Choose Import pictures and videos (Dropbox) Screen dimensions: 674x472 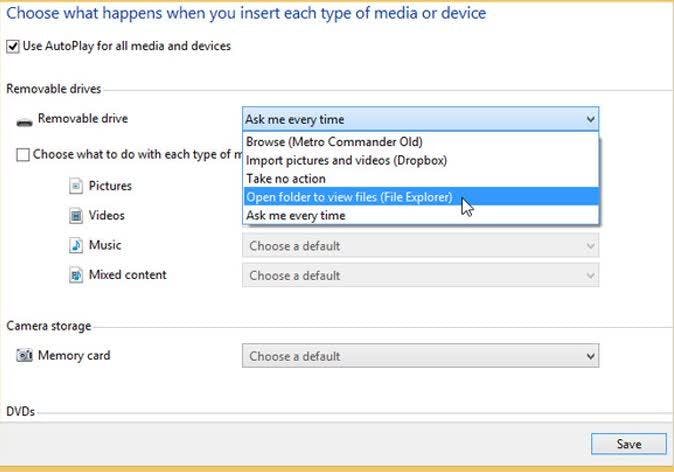(346, 160)
